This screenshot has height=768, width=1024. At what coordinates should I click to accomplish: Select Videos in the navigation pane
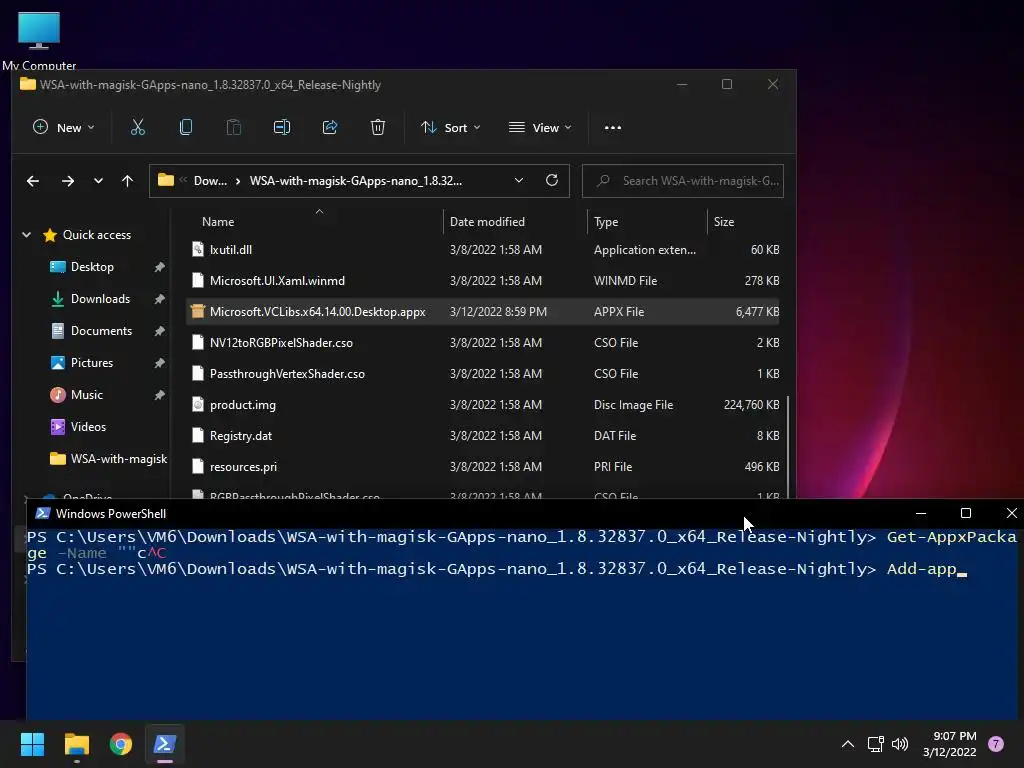[88, 426]
